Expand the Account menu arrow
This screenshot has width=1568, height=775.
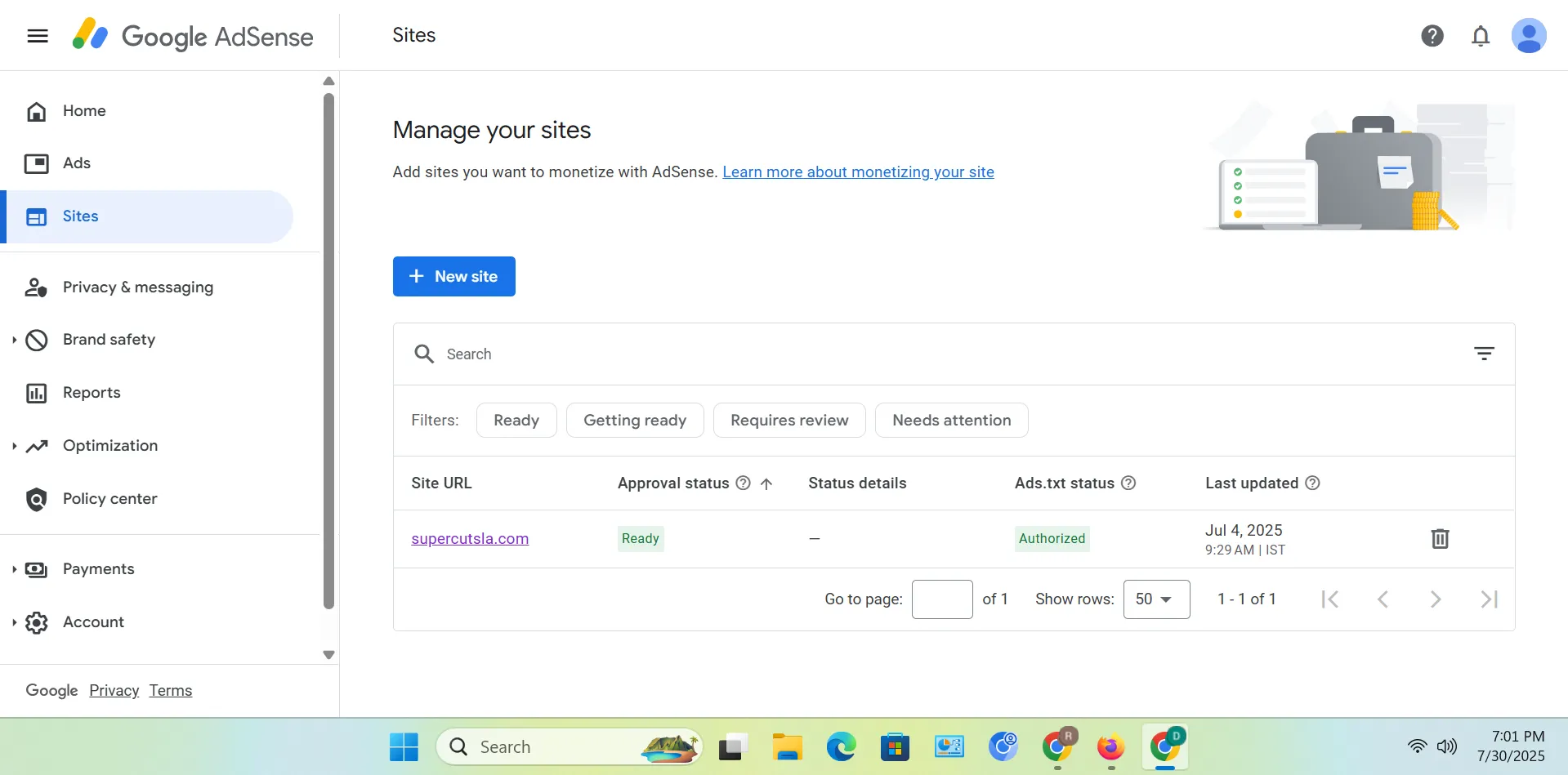(14, 622)
